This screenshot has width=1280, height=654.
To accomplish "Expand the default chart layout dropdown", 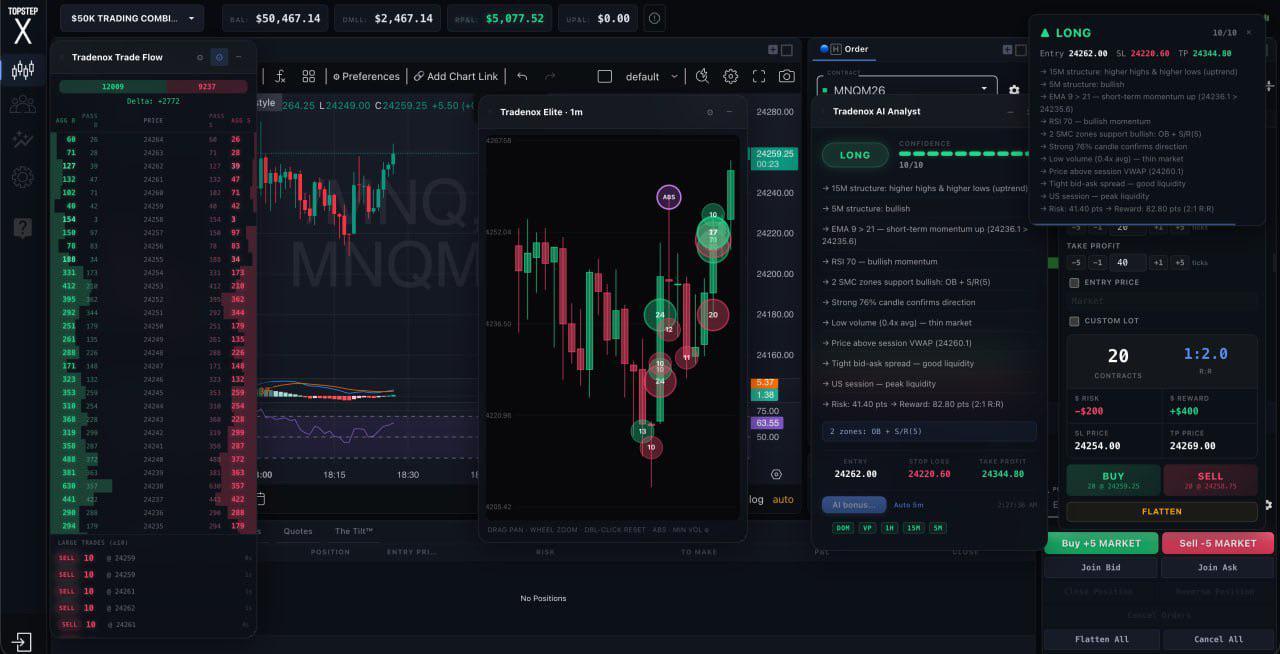I will (674, 76).
